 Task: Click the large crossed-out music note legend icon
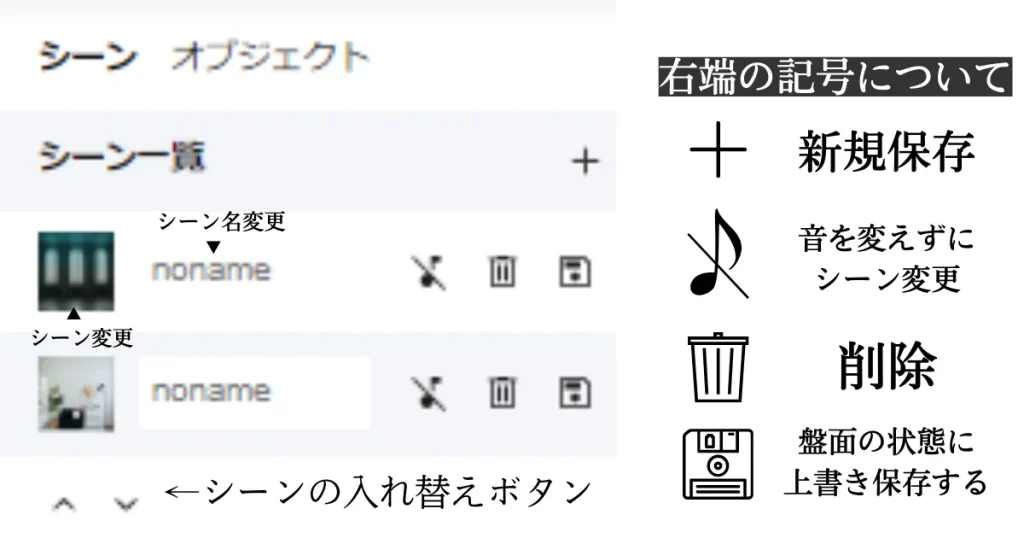(x=718, y=254)
